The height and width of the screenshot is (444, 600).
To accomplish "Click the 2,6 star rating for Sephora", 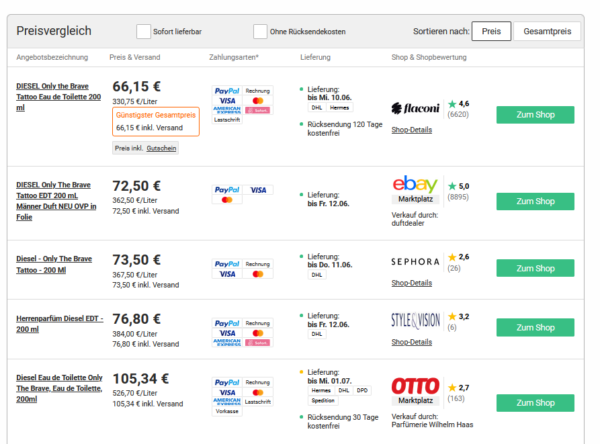I will click(x=458, y=257).
